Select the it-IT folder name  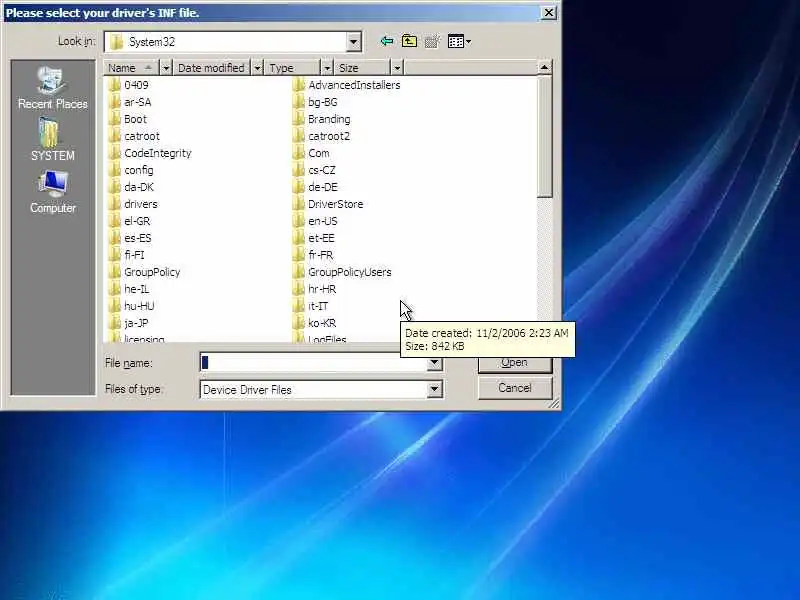pos(318,306)
